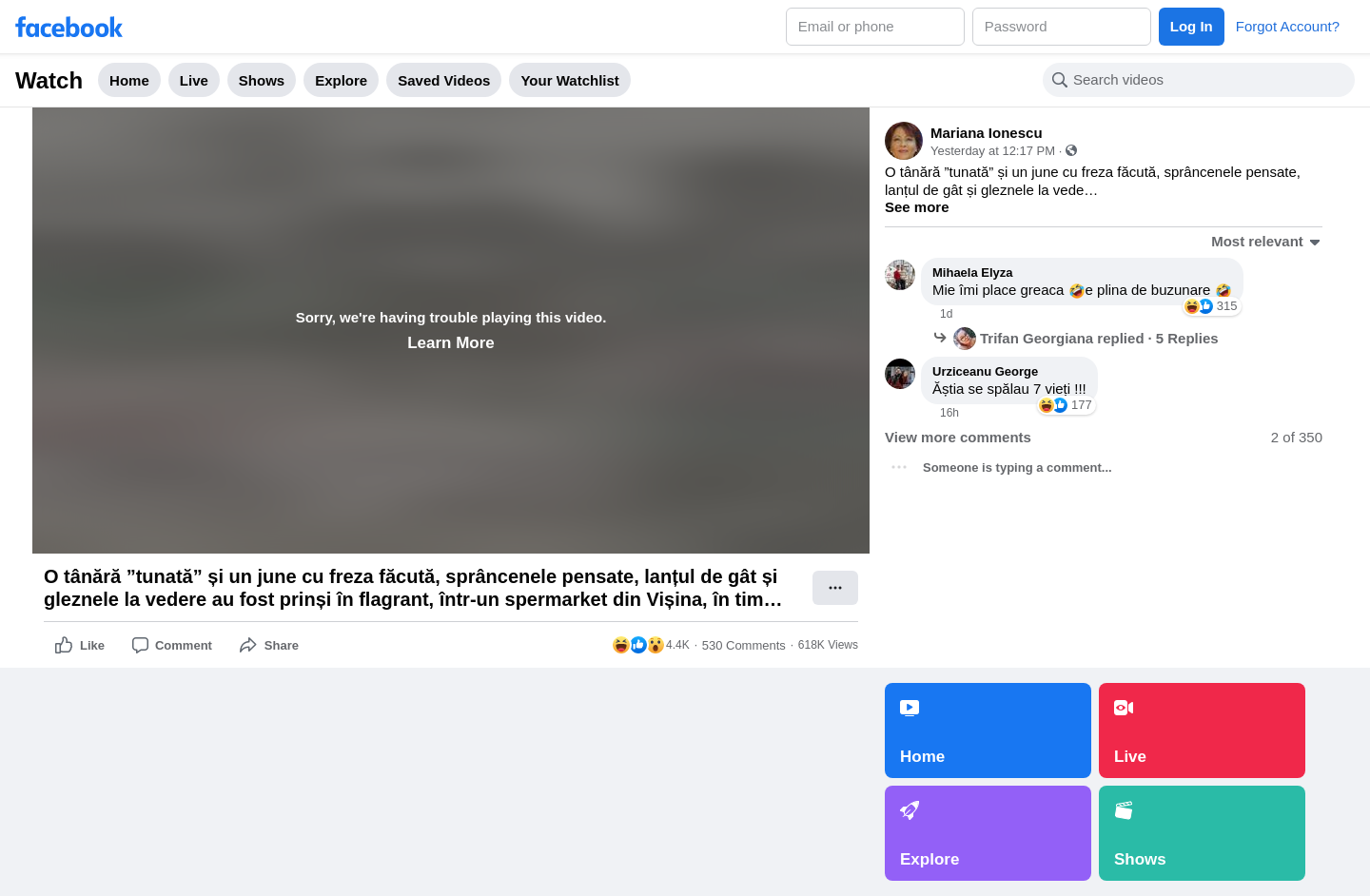This screenshot has height=896, width=1370.
Task: Click the Like thumbs-up icon
Action: click(x=64, y=645)
